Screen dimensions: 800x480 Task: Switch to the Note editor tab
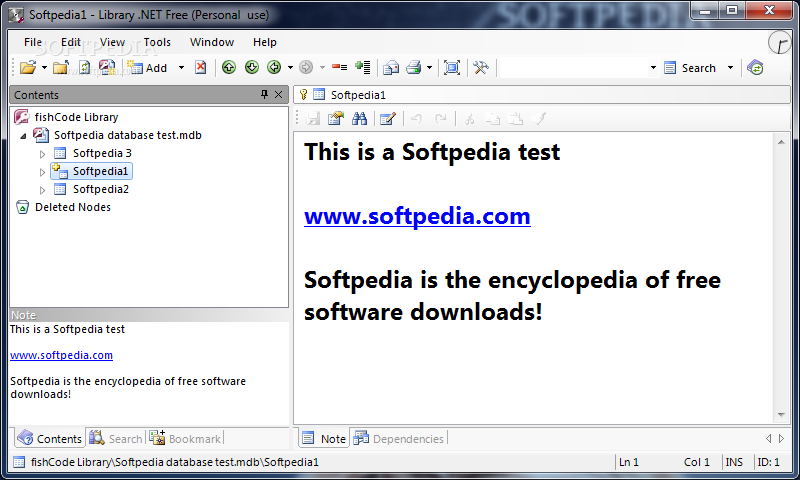click(324, 438)
